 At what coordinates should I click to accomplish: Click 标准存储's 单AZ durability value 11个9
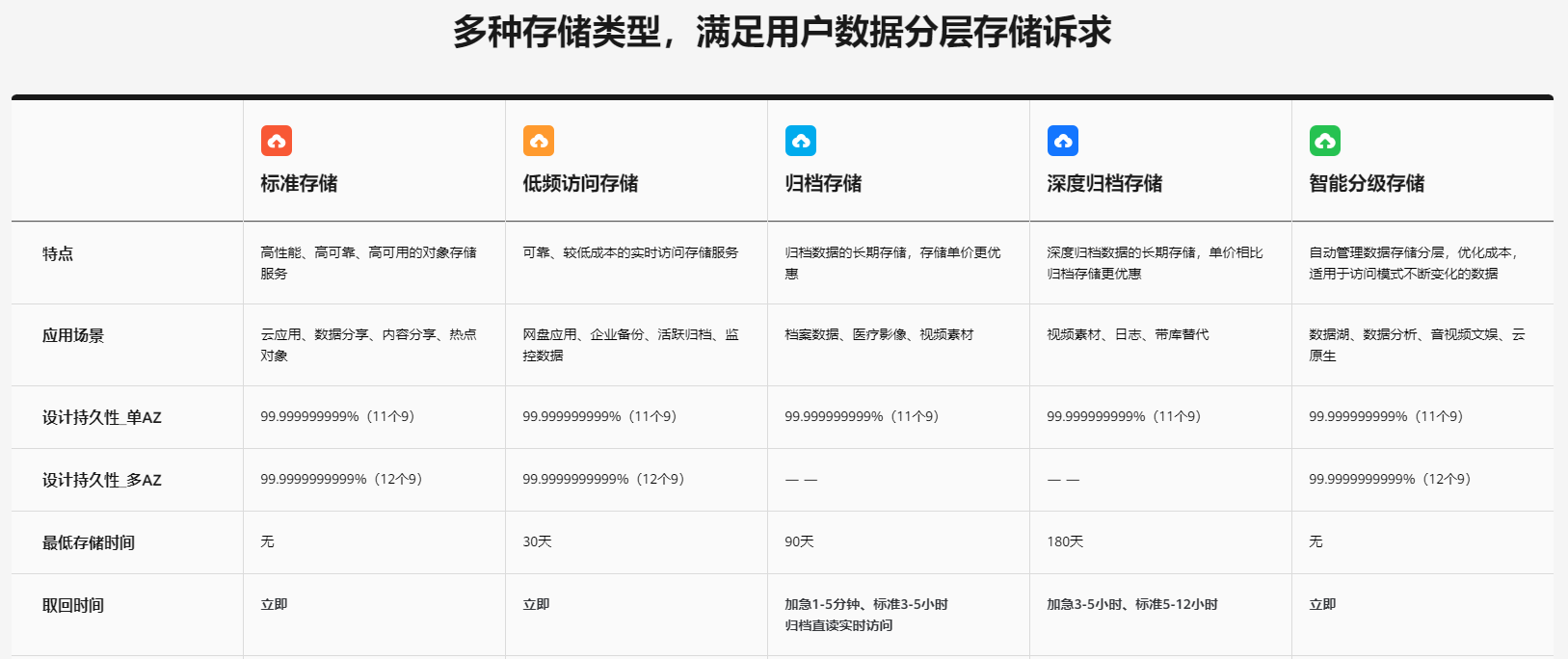point(338,416)
